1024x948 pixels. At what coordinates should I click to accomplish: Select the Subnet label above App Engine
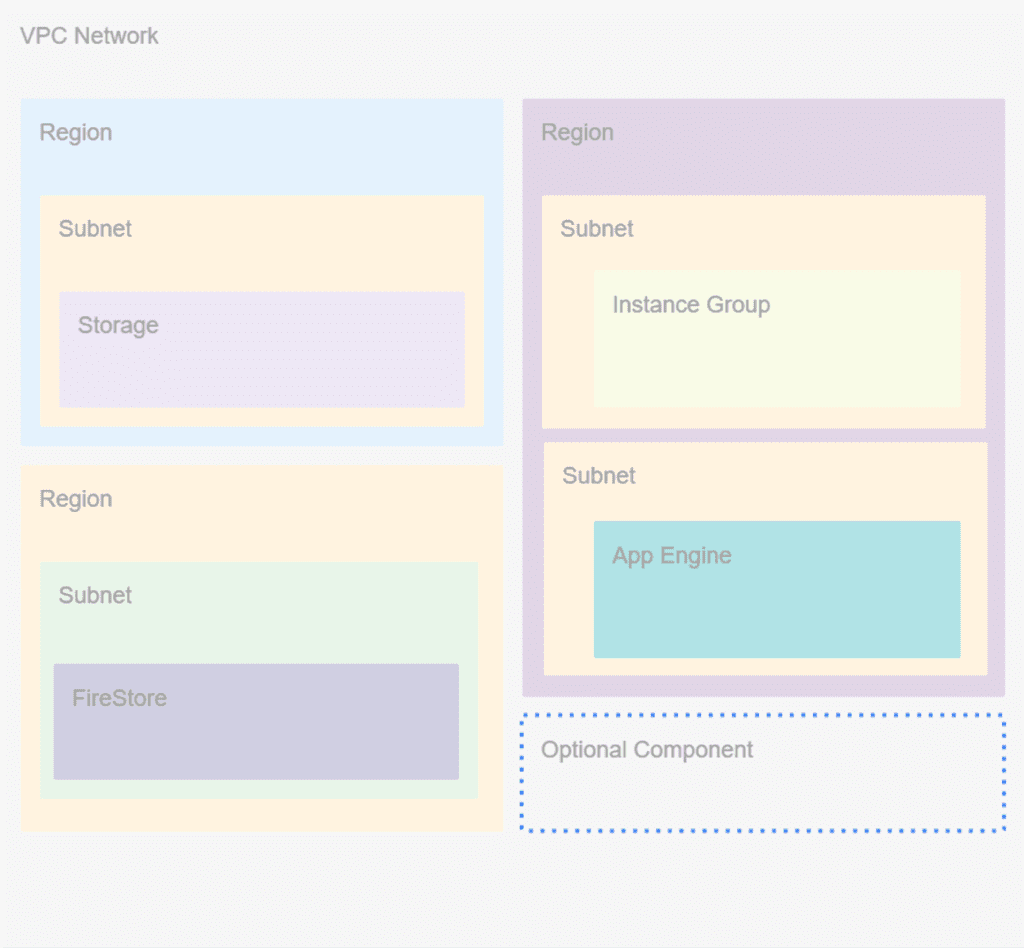click(599, 476)
